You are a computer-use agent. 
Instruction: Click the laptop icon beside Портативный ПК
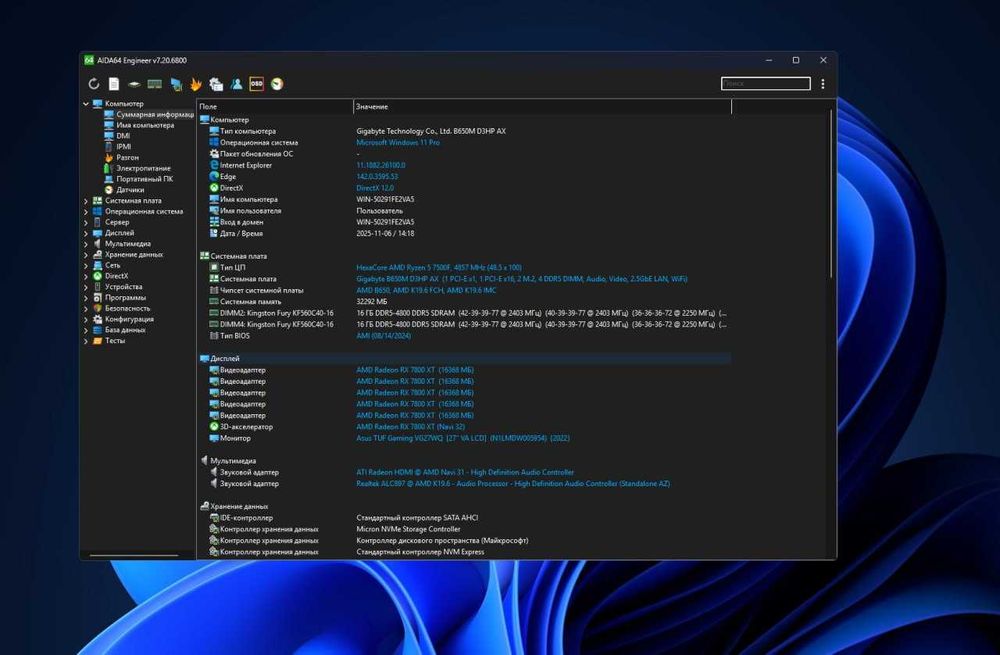tap(108, 179)
